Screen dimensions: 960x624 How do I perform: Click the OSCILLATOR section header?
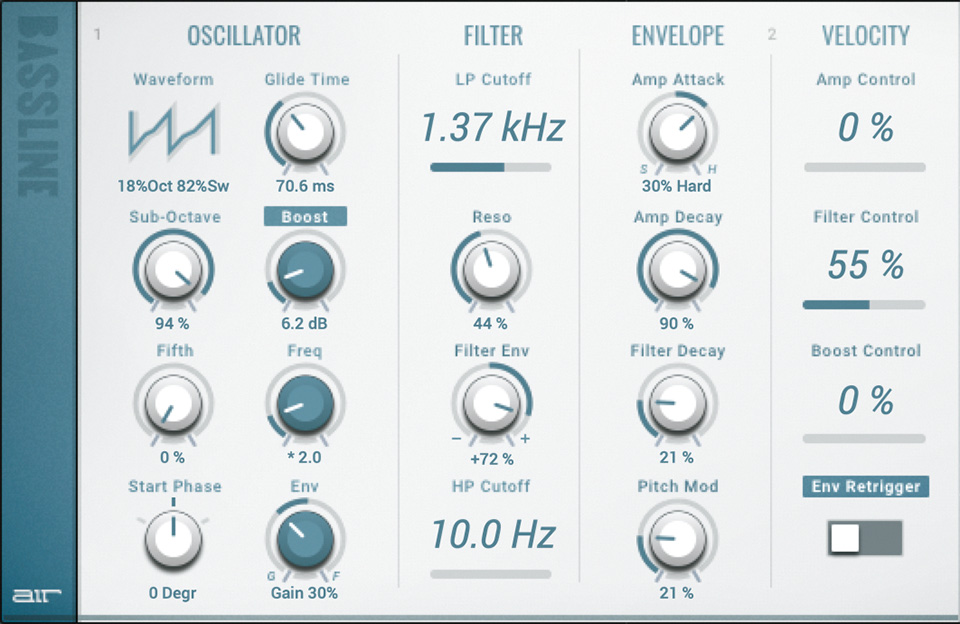[244, 36]
